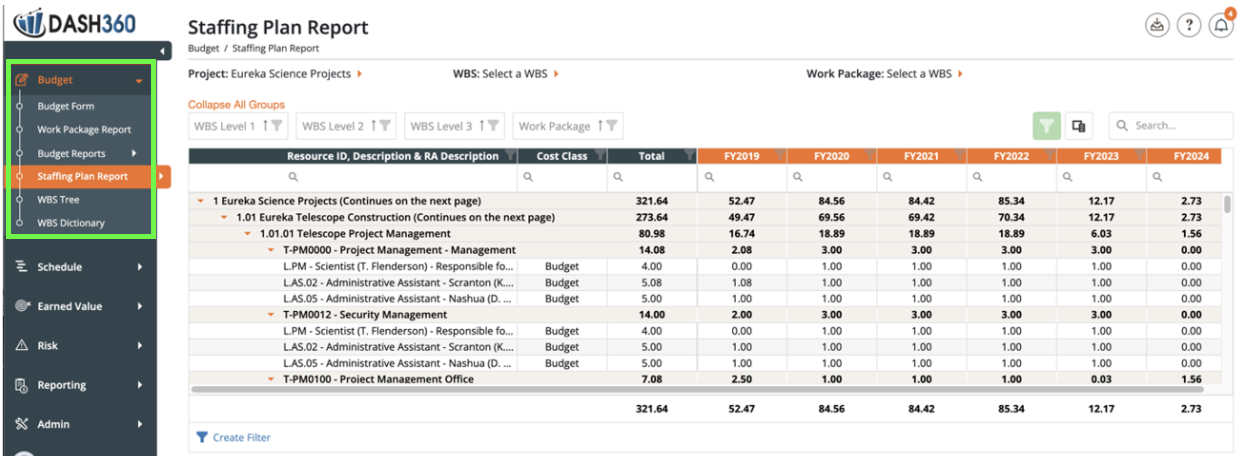Click filter funnel in Total column header
The height and width of the screenshot is (456, 1240).
point(689,156)
